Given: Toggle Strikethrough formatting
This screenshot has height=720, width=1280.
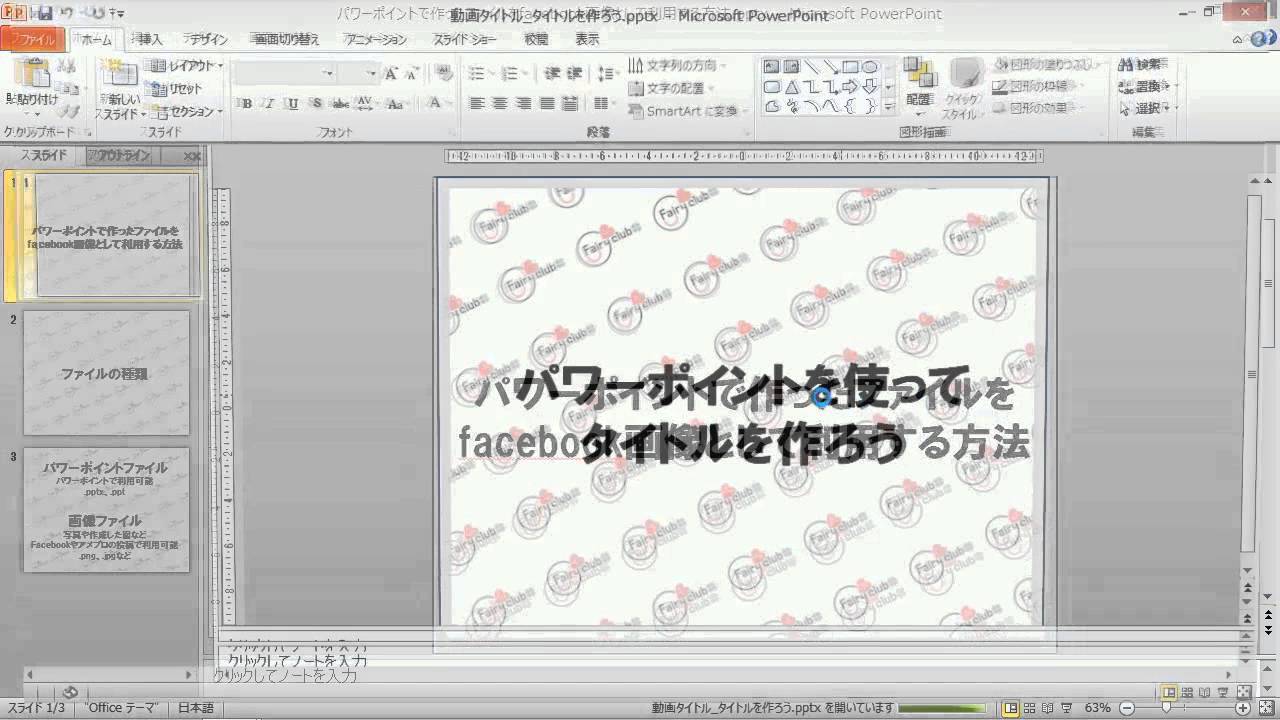Looking at the screenshot, I should pos(340,103).
